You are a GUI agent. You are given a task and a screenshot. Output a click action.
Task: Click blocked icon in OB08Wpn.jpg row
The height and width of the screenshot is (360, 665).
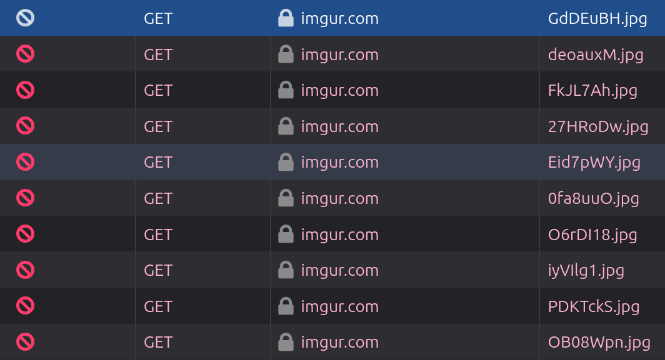pos(25,342)
